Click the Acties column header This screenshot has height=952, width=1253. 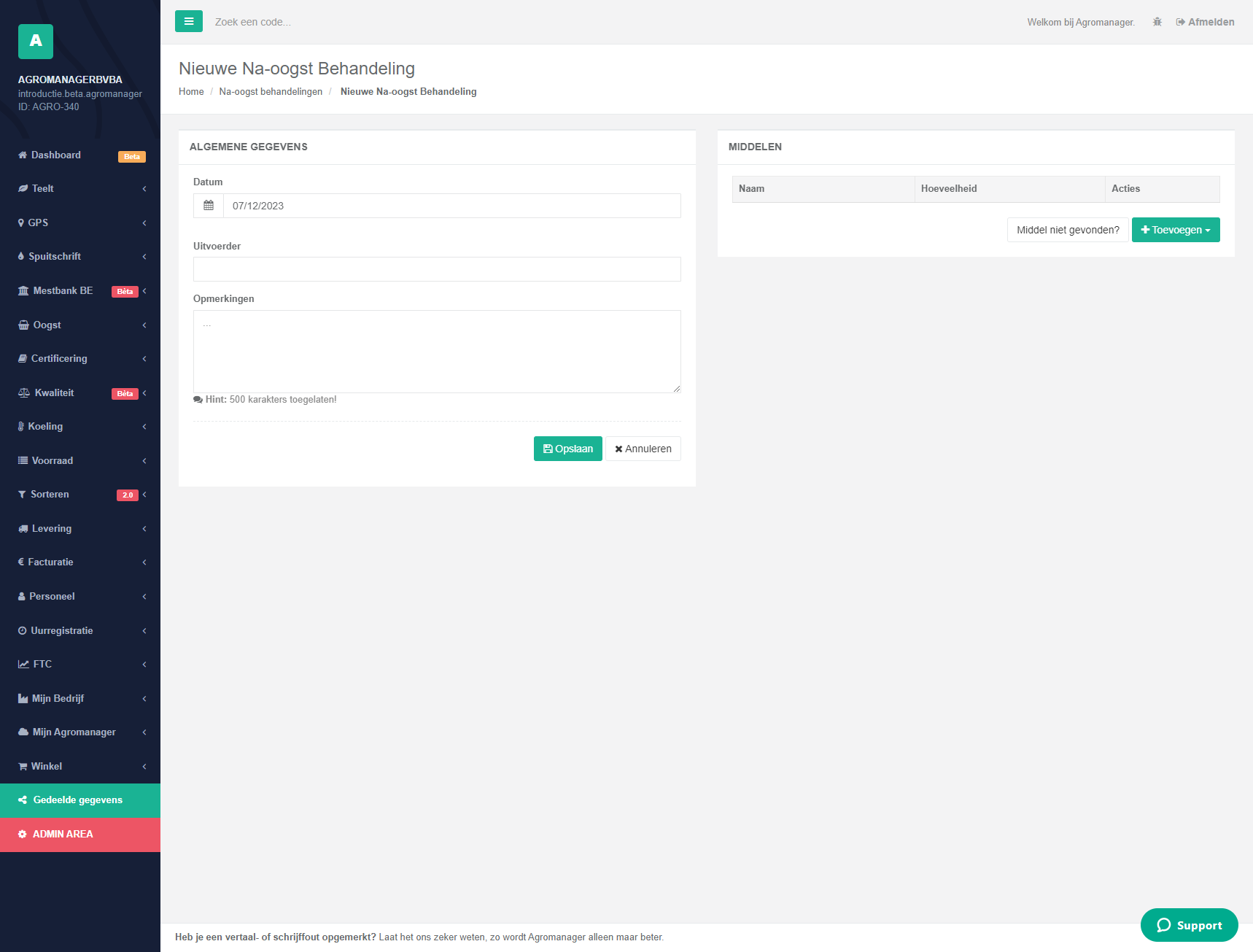1163,189
